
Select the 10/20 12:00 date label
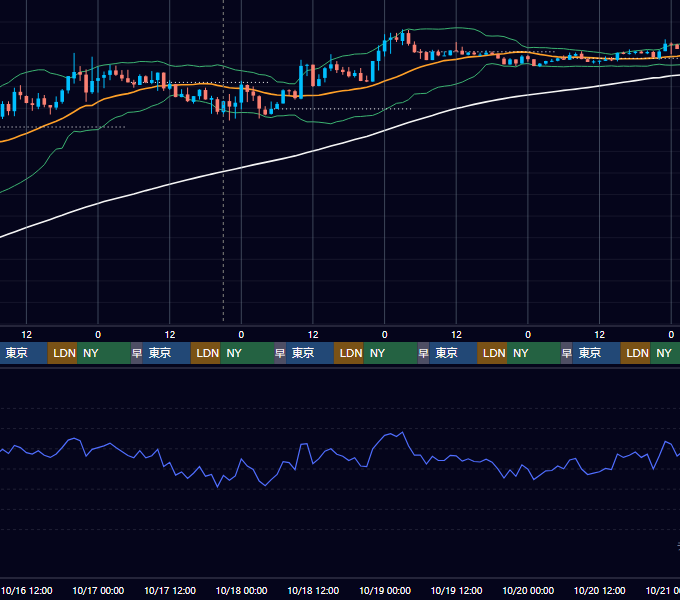600,590
